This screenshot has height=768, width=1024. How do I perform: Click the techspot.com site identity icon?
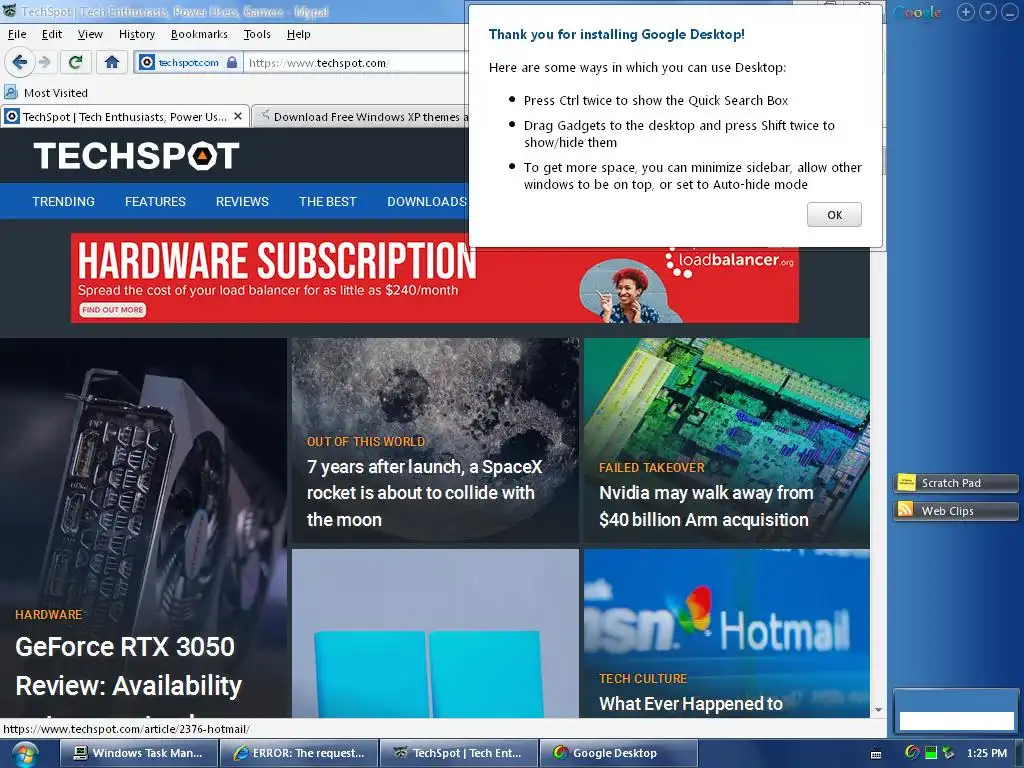(x=147, y=62)
